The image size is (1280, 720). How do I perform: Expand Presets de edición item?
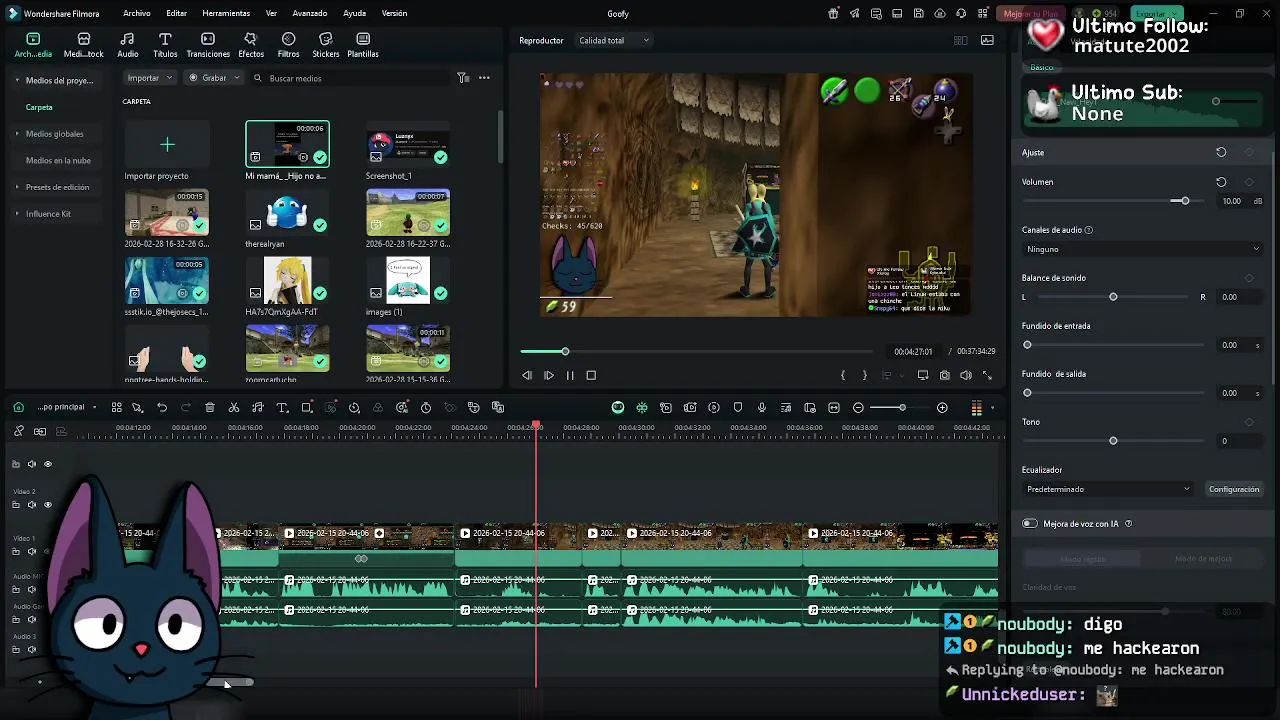pos(57,187)
